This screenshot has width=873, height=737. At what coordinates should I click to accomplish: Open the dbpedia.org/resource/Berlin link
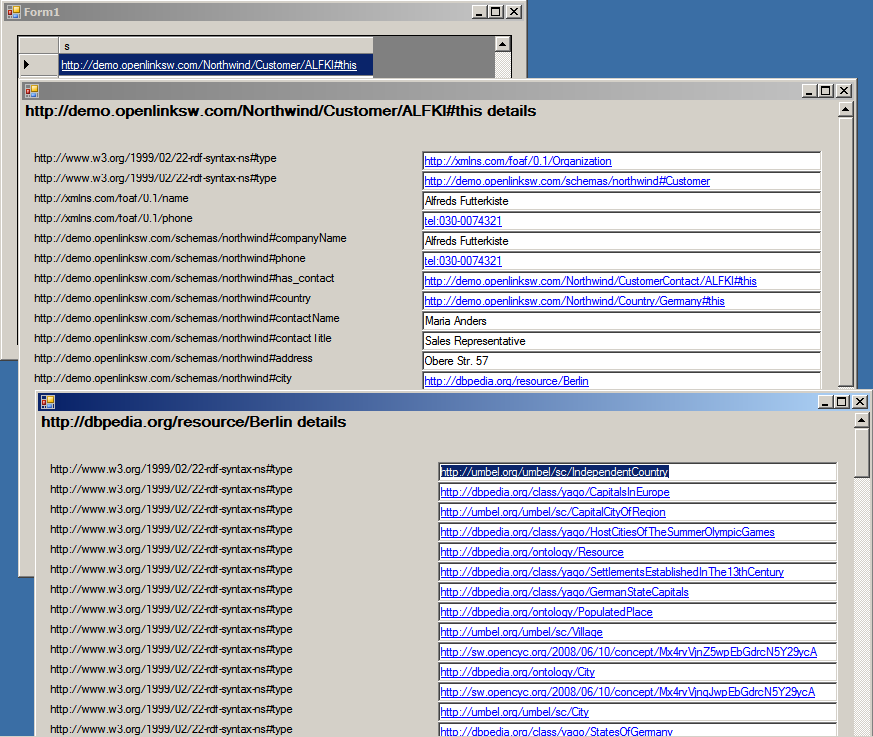[x=506, y=381]
